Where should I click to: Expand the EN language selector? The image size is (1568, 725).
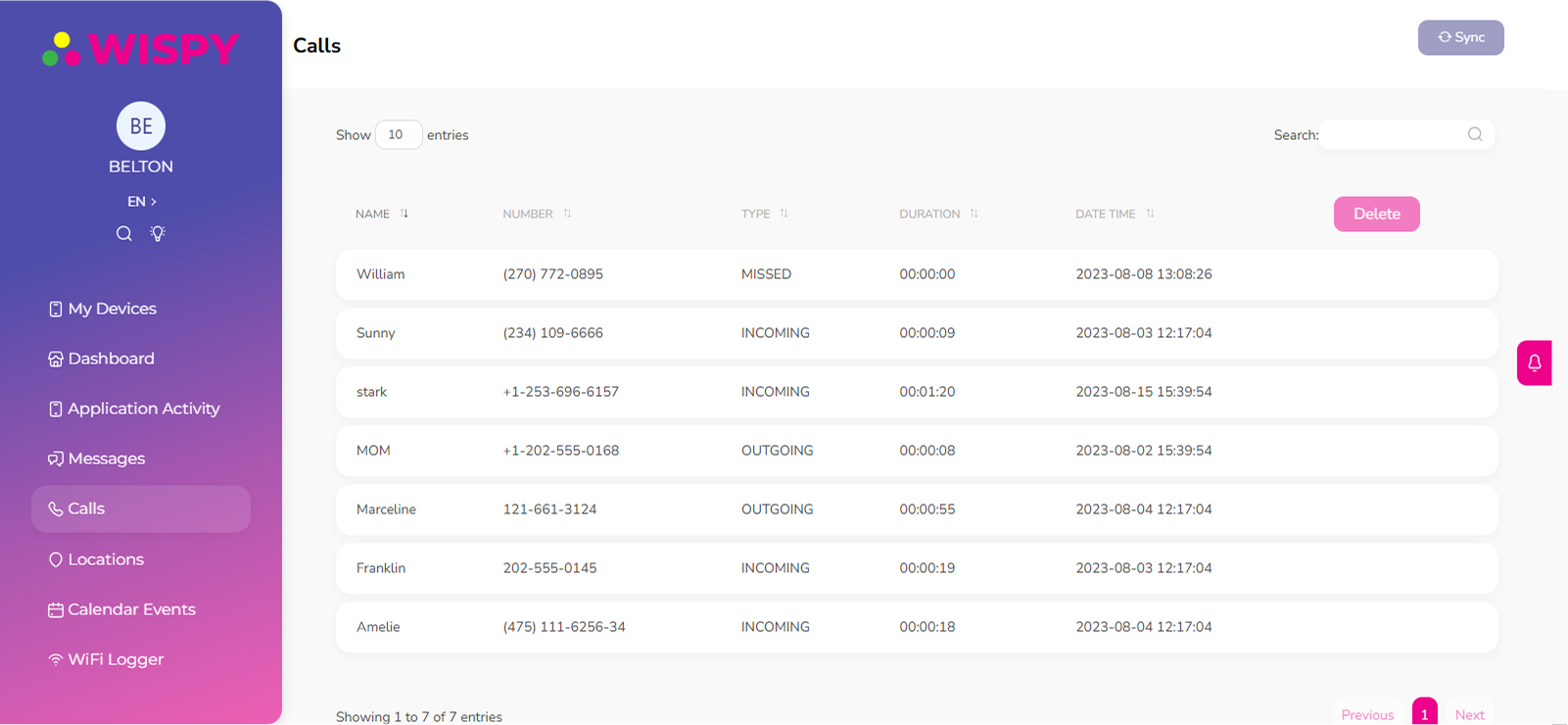coord(142,201)
